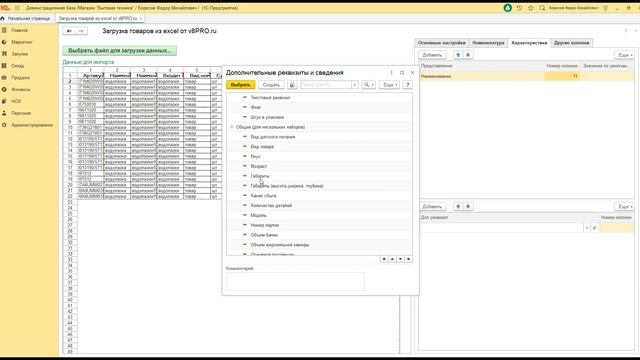Open favorites star icon
This screenshot has width=640, height=360.
tap(531, 8)
